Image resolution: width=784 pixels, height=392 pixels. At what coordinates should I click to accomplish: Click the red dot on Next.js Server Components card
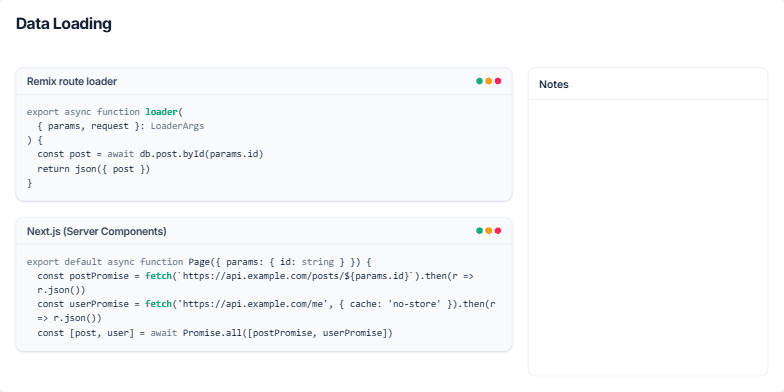[x=498, y=230]
